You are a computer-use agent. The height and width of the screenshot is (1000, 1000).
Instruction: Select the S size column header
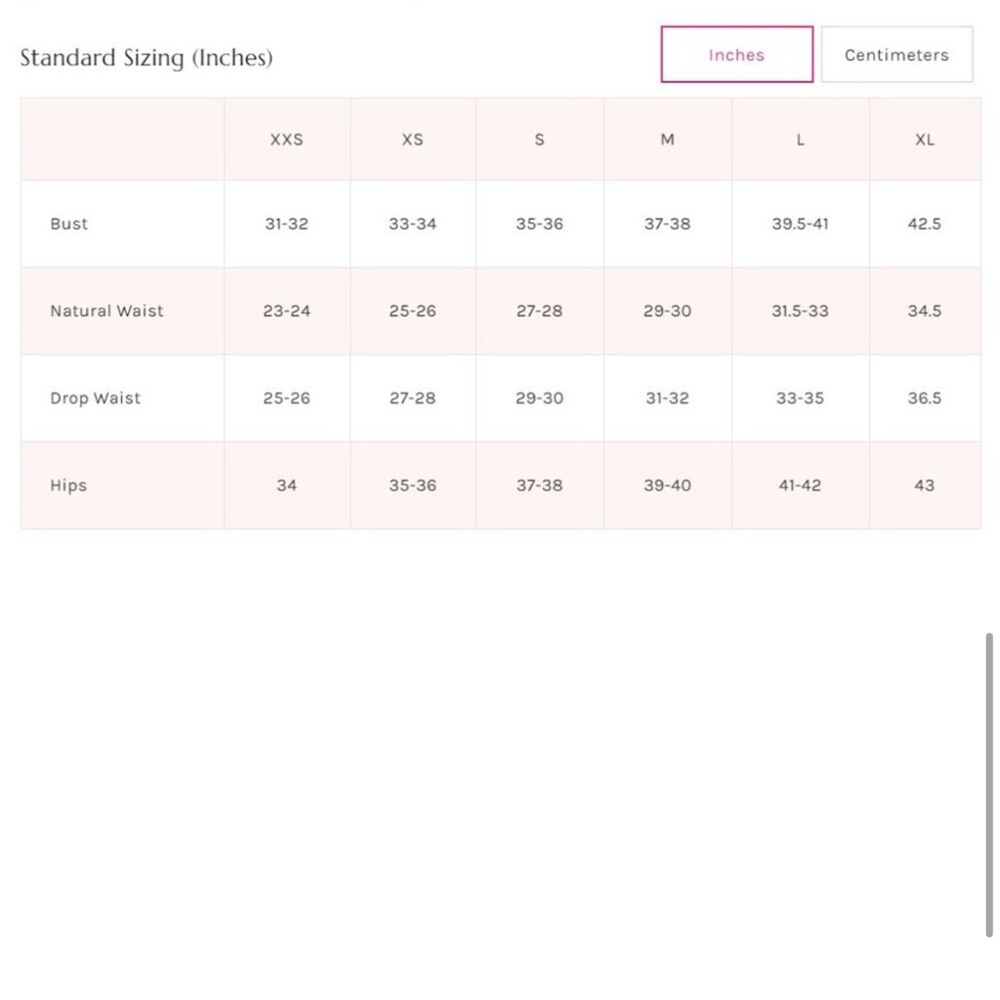[540, 140]
